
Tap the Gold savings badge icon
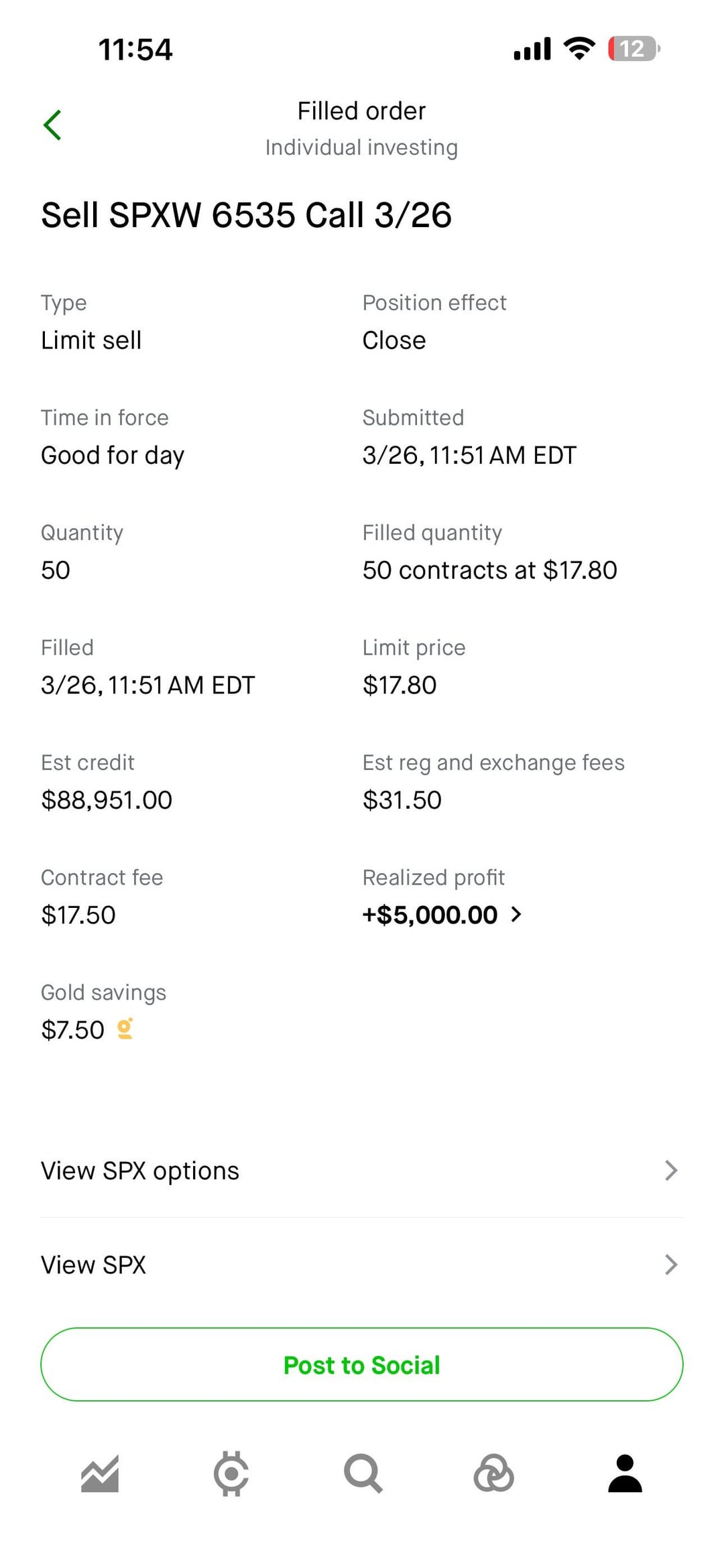click(125, 1029)
